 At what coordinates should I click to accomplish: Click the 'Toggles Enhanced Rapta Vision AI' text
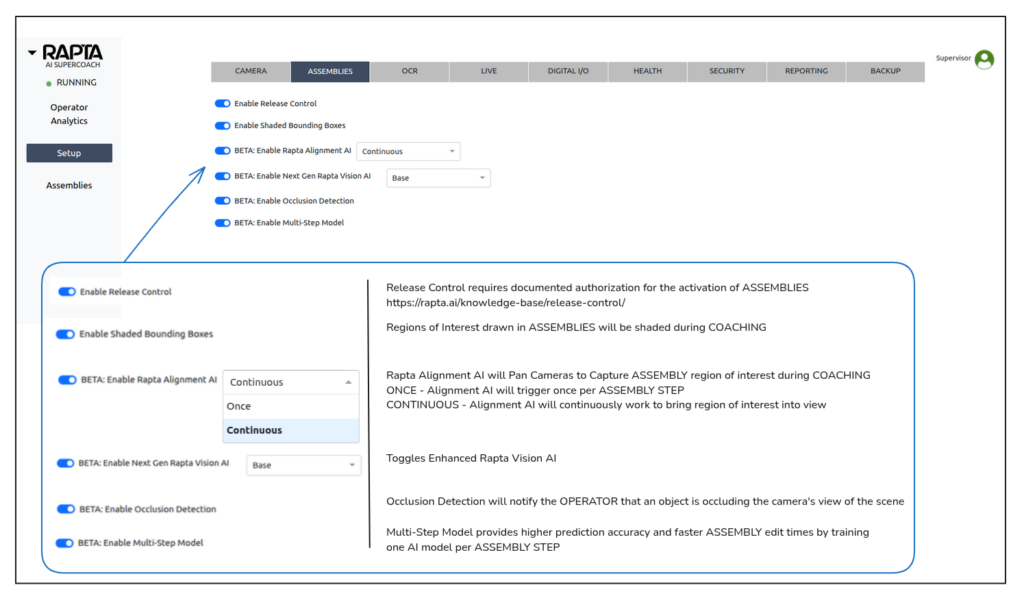pos(472,458)
